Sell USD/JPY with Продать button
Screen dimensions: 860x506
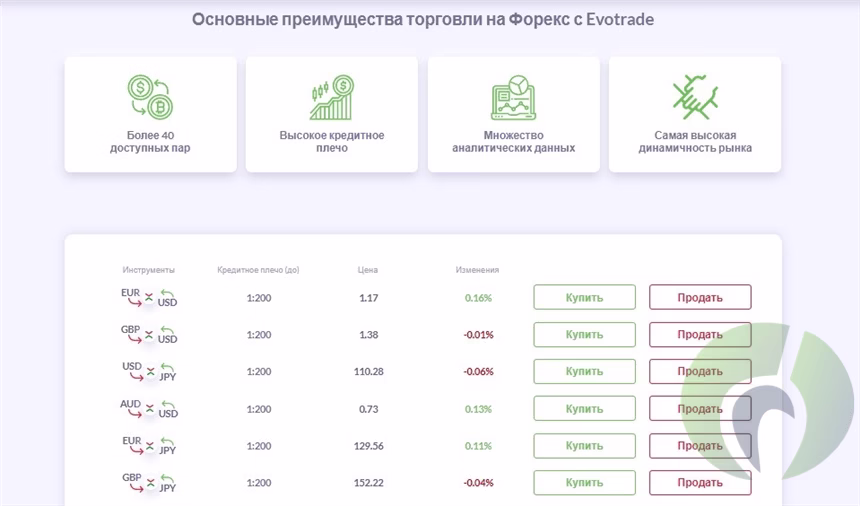point(700,371)
